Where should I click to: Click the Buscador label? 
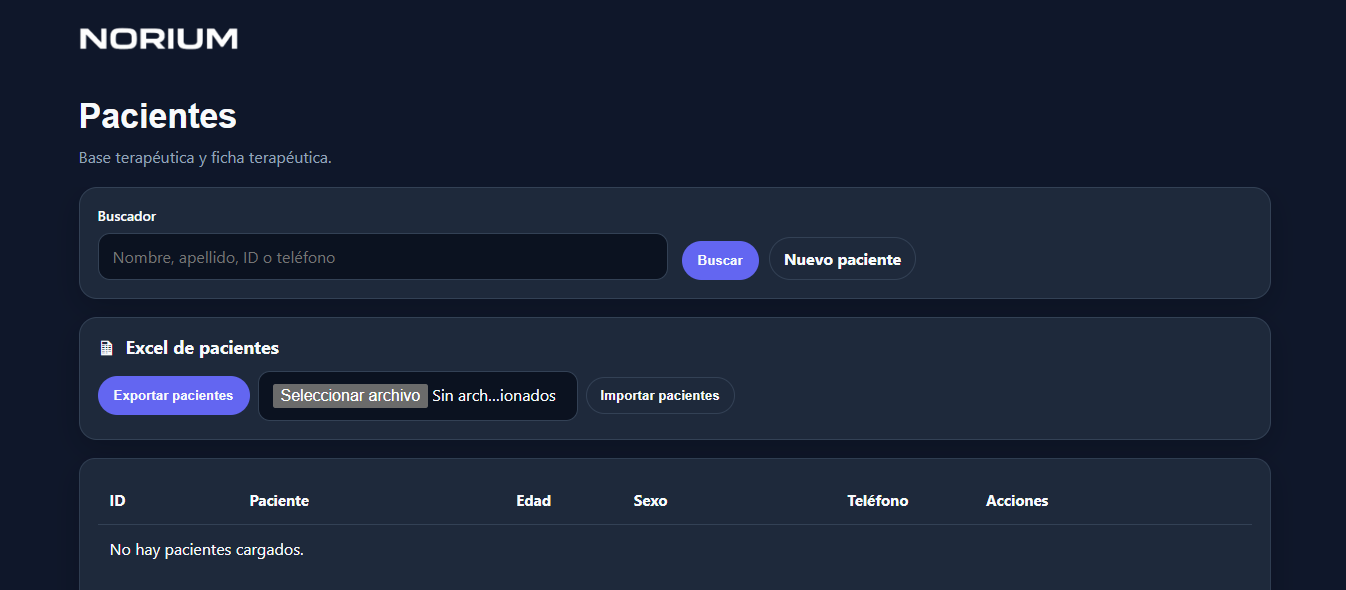point(127,216)
